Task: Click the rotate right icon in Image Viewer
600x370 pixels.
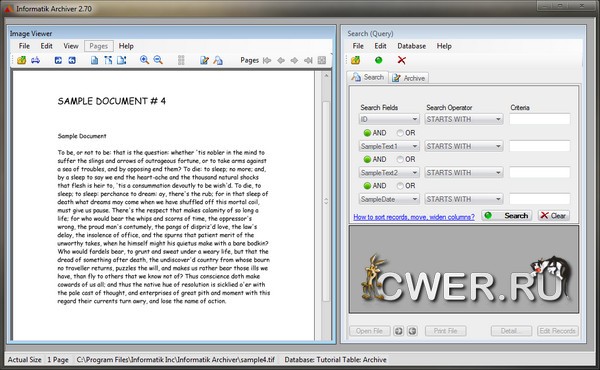Action: pyautogui.click(x=58, y=60)
